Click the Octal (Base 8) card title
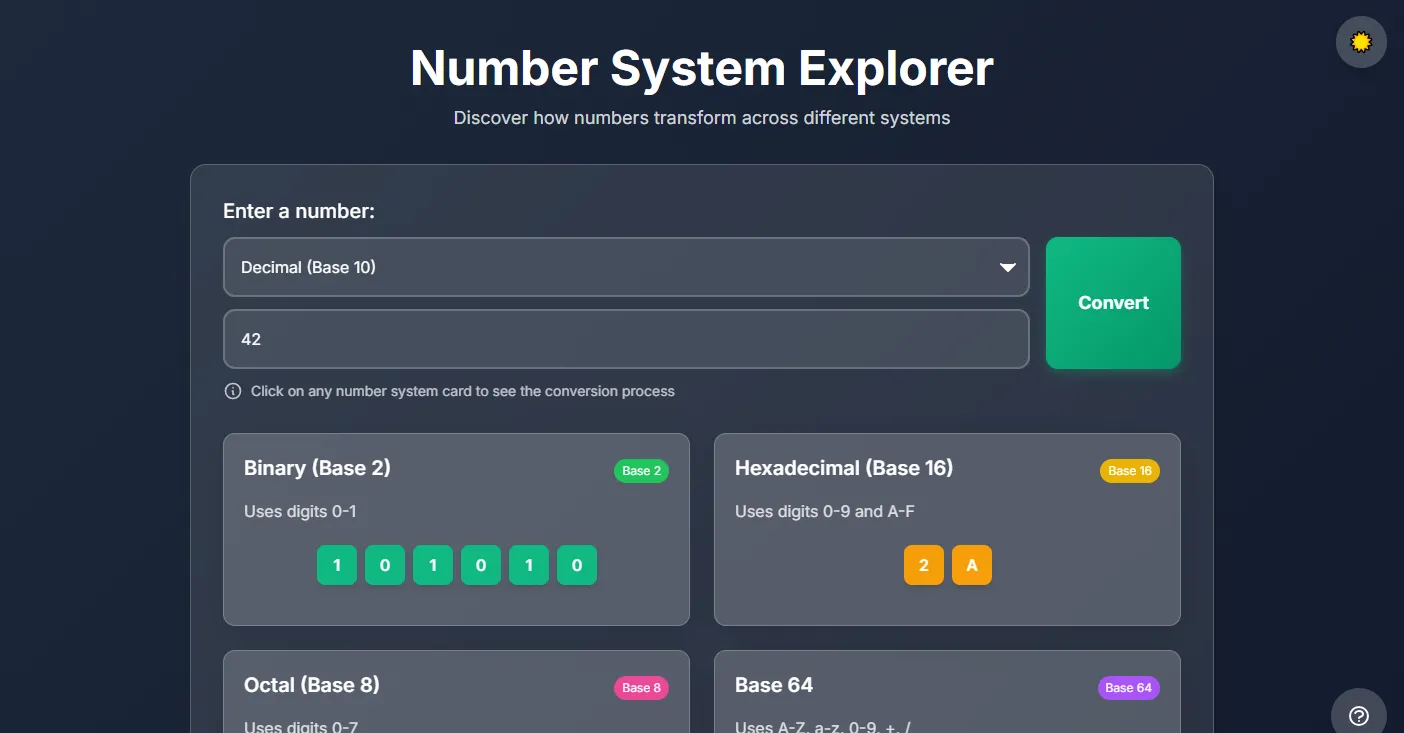 pyautogui.click(x=312, y=685)
